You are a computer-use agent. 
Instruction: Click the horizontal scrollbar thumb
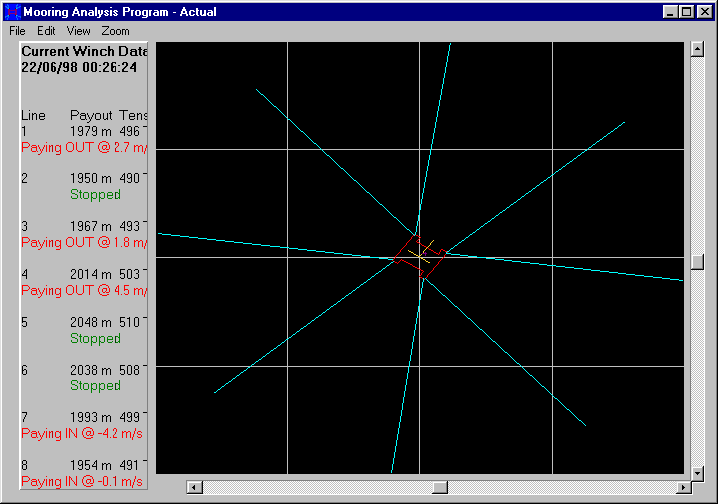pos(440,487)
